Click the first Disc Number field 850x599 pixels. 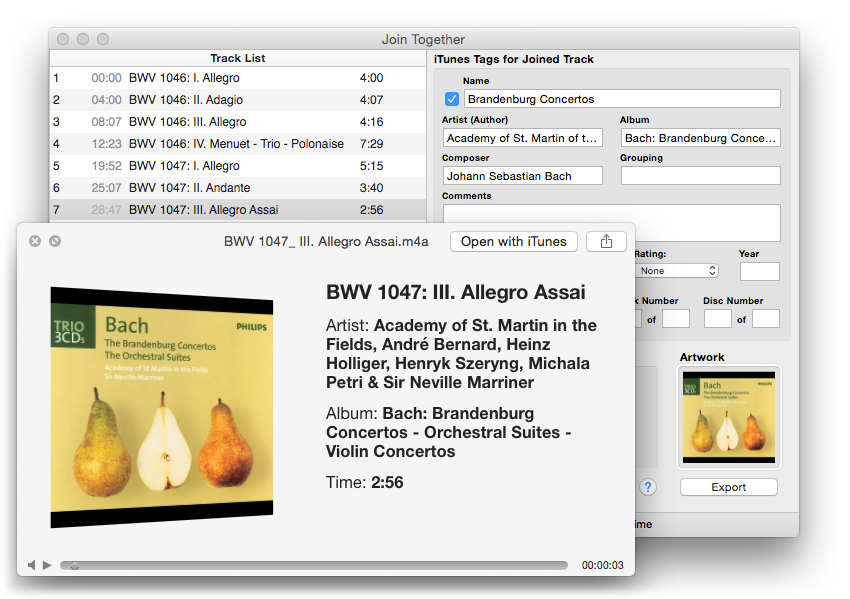click(718, 319)
